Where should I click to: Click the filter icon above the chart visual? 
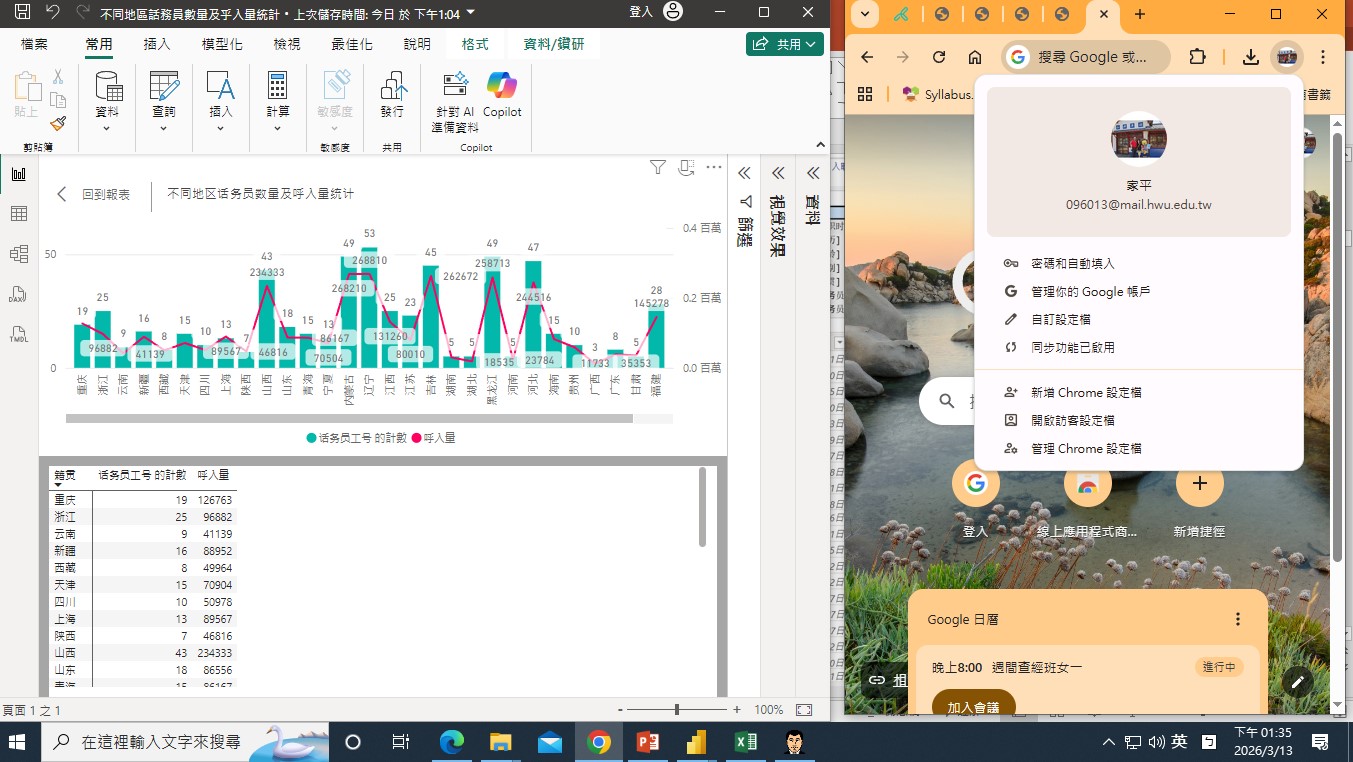pos(657,168)
